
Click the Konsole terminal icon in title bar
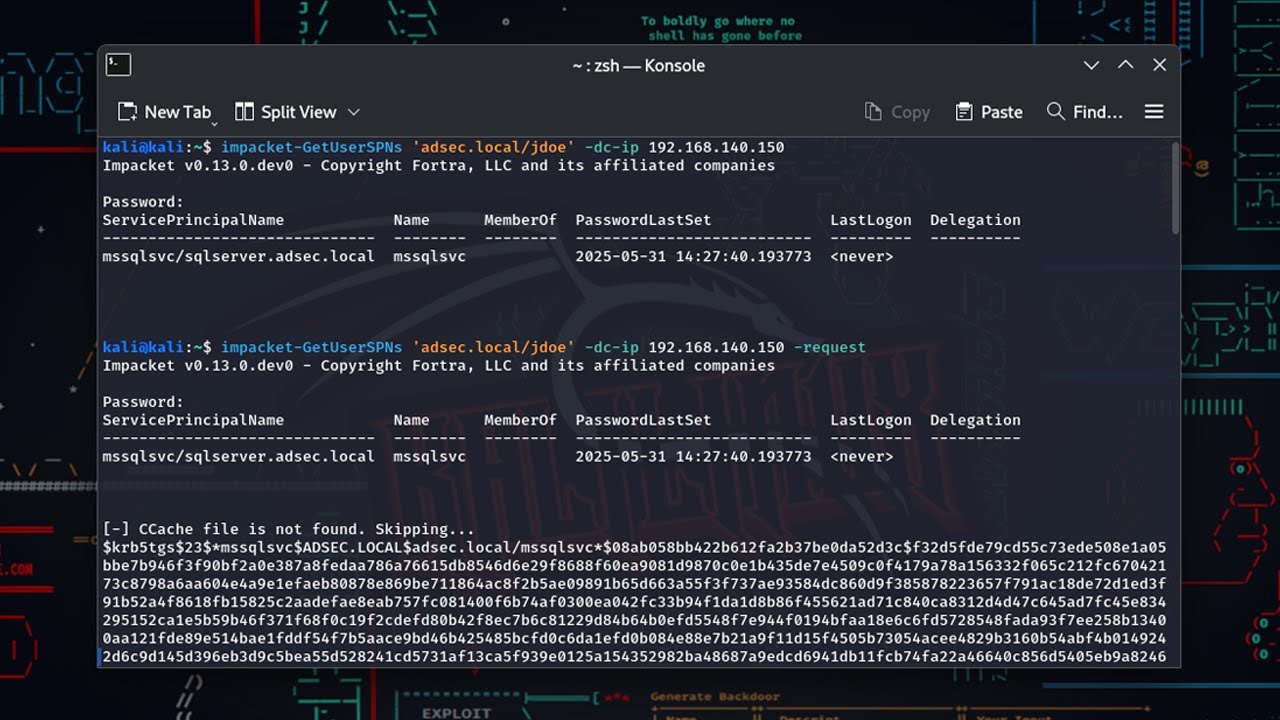(118, 65)
